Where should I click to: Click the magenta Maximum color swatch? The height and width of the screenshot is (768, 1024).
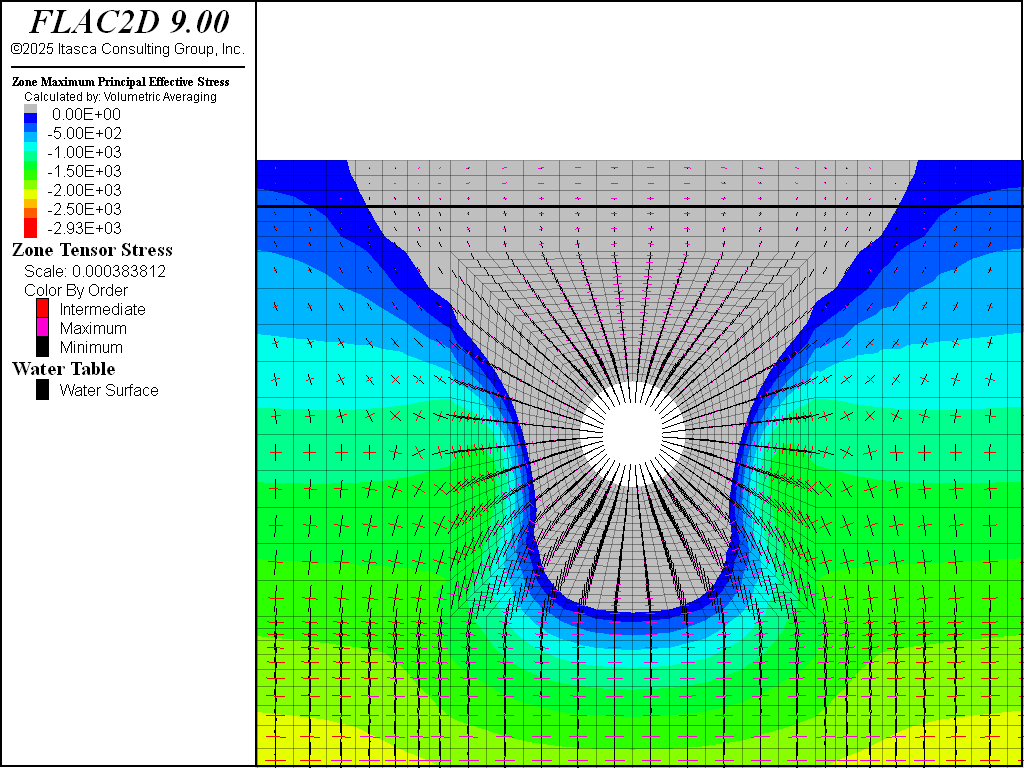42,327
